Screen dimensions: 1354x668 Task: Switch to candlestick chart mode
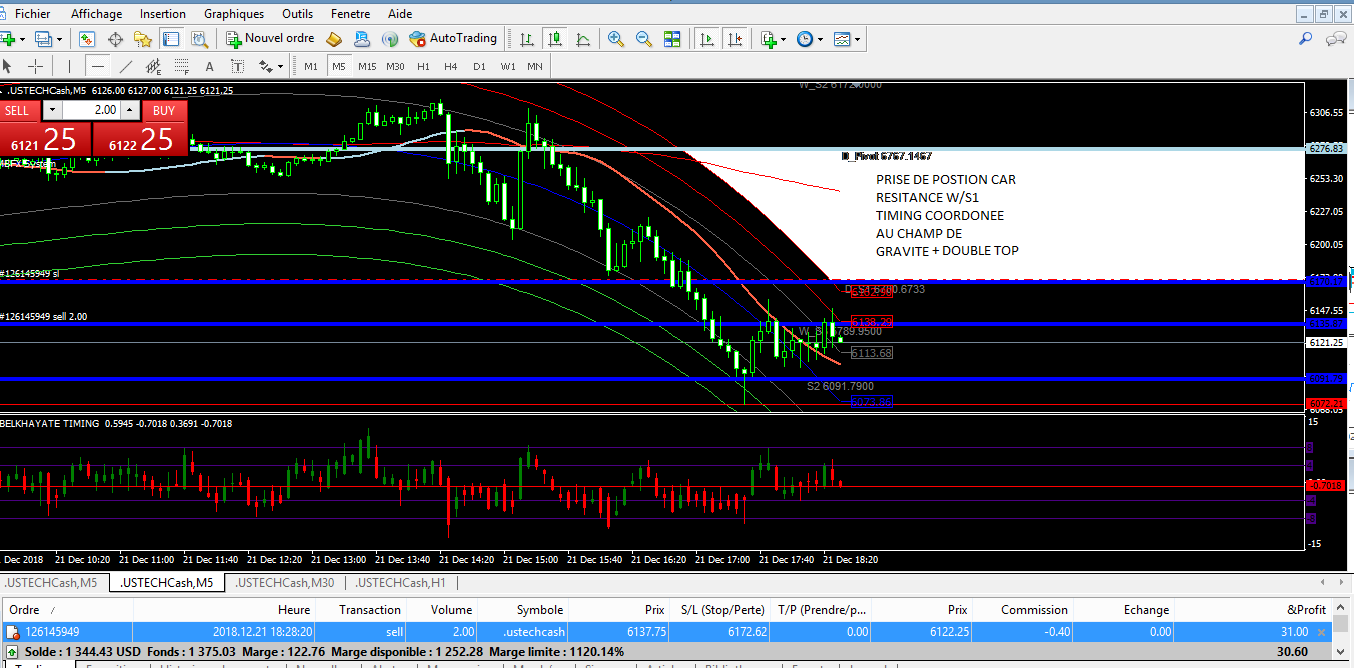[555, 39]
